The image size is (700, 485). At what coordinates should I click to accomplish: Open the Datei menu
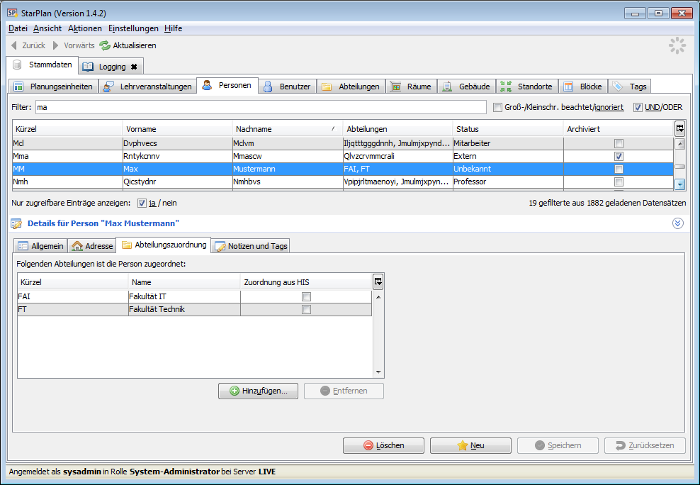pos(18,29)
